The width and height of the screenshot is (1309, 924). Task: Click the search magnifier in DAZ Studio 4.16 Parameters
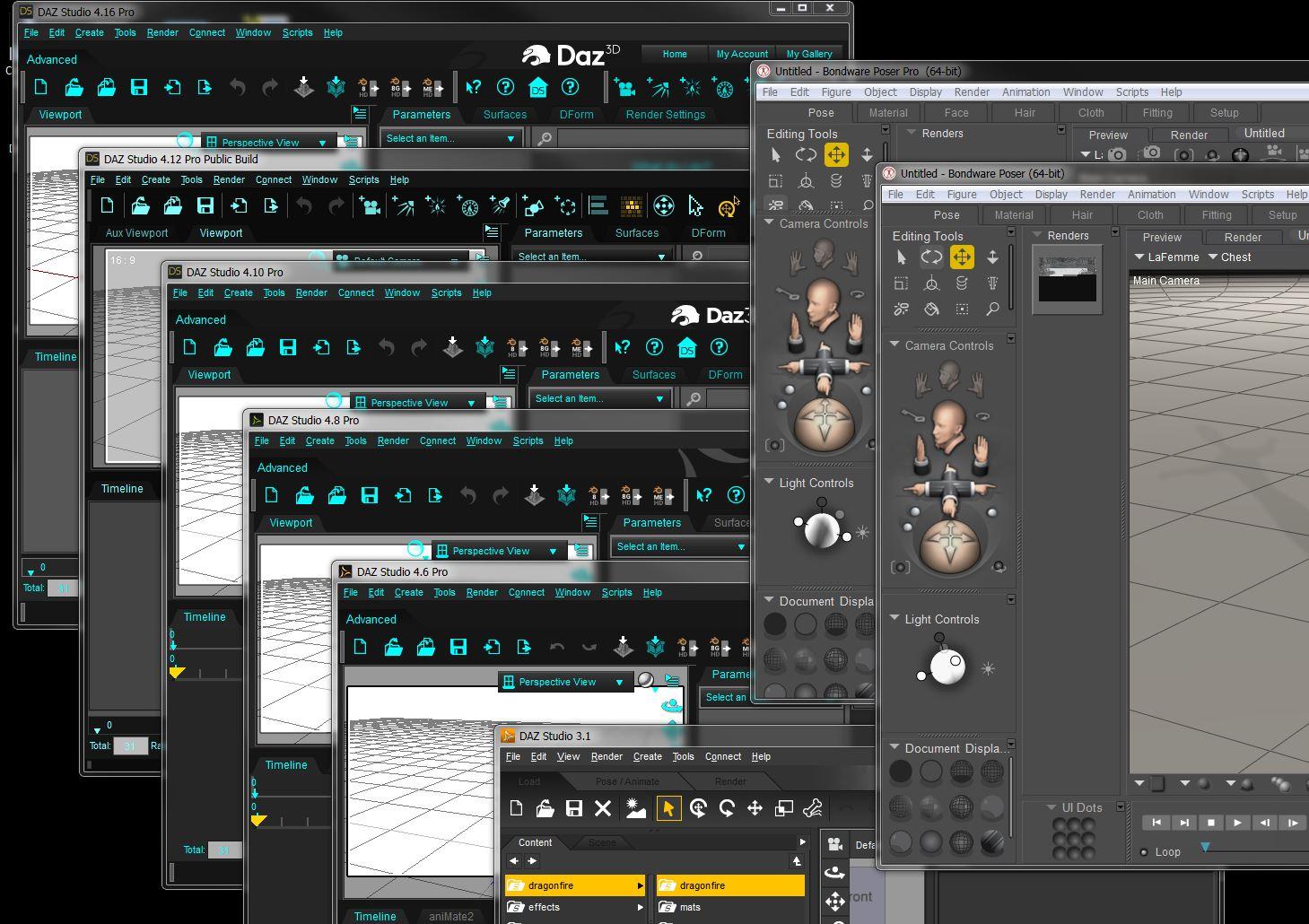pos(545,139)
